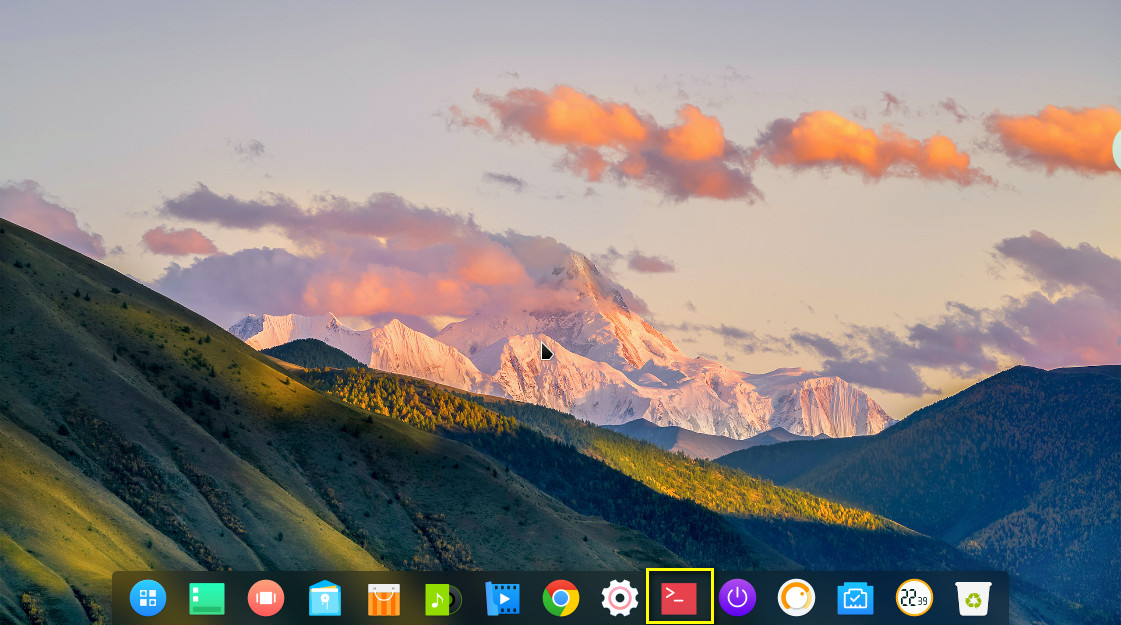Open the orange App Store bag icon
The image size is (1121, 625).
[x=384, y=599]
